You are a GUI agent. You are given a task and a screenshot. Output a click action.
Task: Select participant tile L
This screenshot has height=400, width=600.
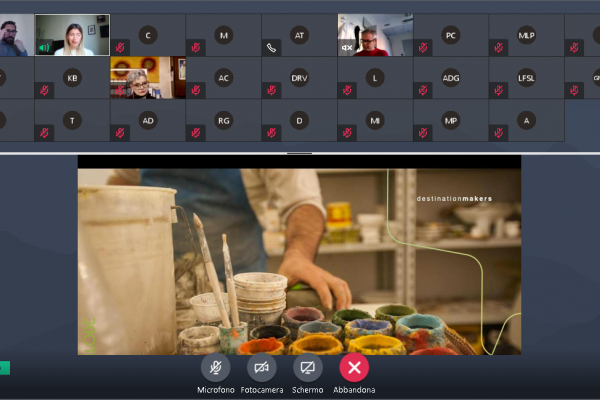tap(375, 78)
